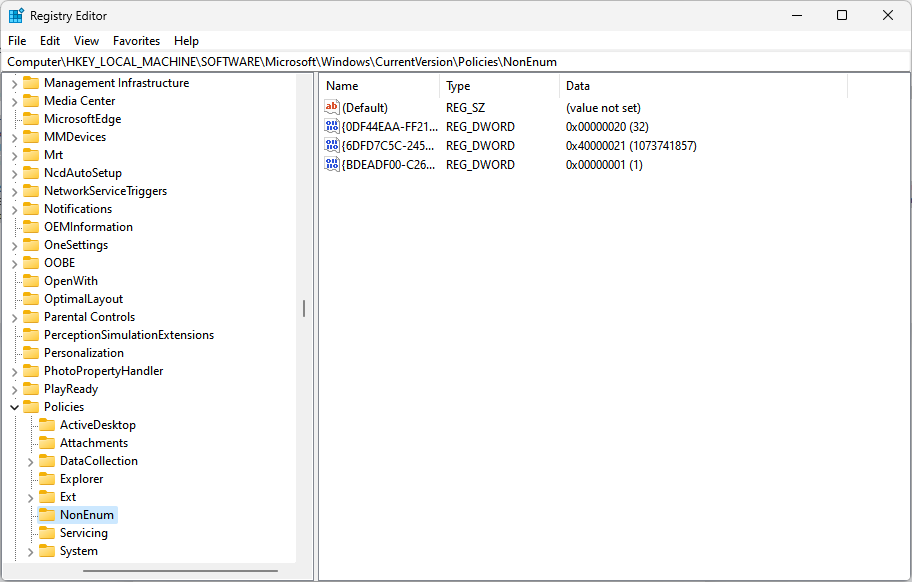Expand the DataCollection key

(30, 462)
